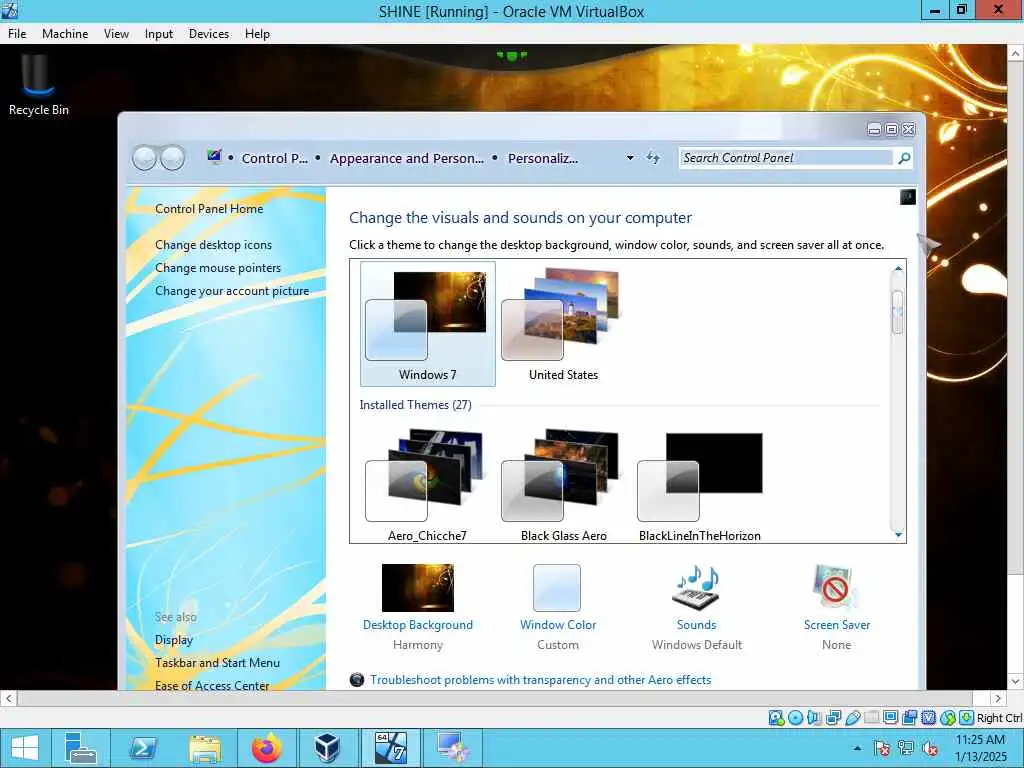Open the Windows Start button

click(x=25, y=748)
